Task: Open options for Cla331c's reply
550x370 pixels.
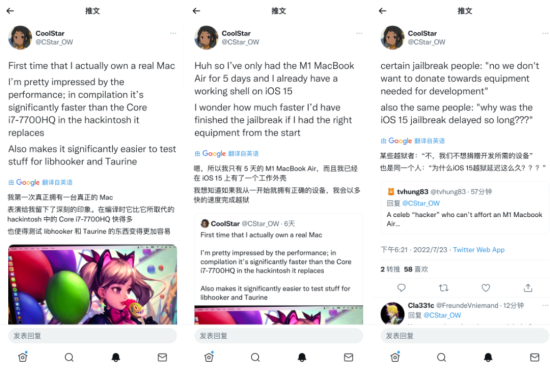Action: (545, 305)
